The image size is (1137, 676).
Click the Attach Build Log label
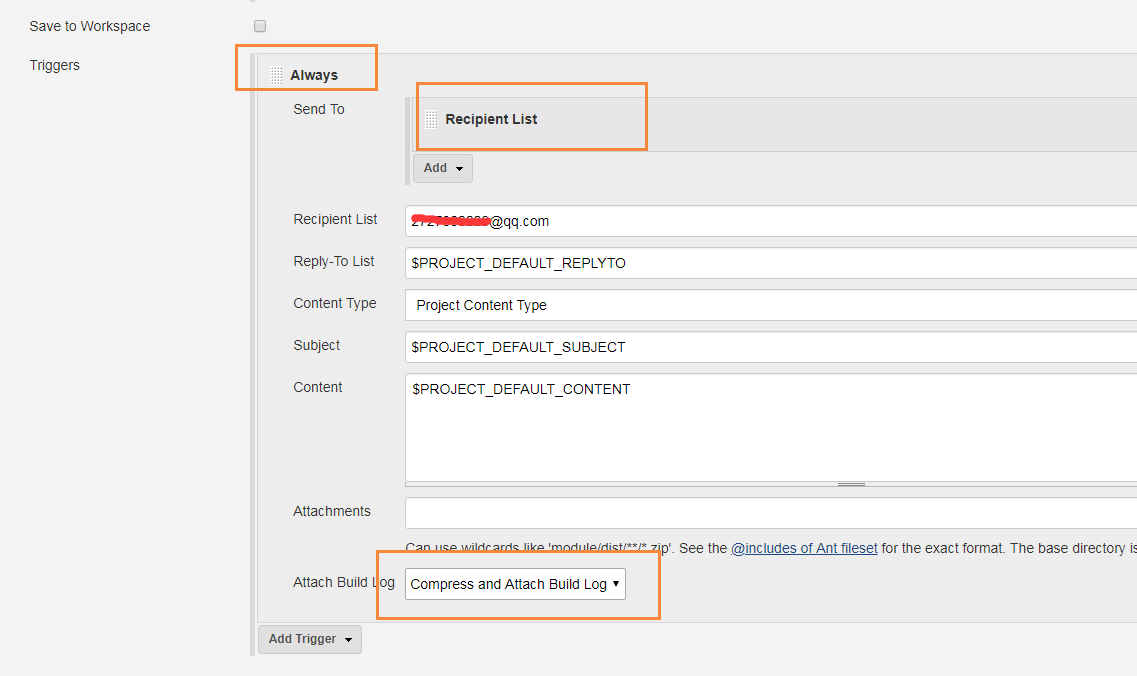[x=344, y=582]
